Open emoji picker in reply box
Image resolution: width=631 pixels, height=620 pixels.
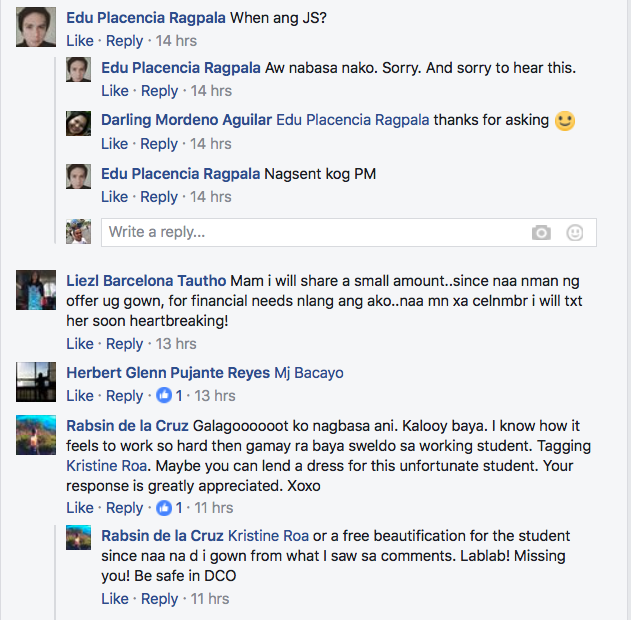[x=575, y=233]
